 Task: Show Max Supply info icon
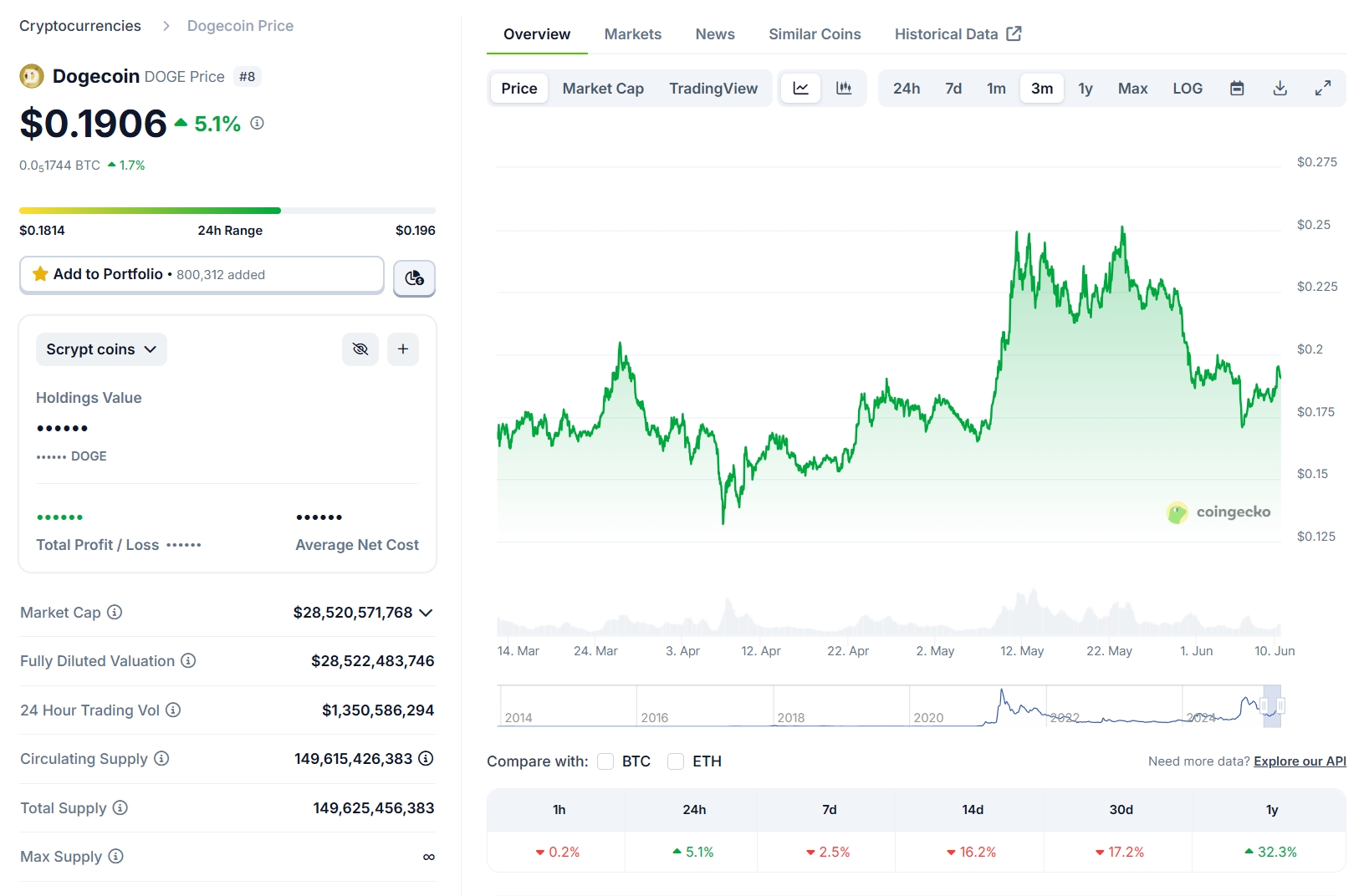coord(115,856)
